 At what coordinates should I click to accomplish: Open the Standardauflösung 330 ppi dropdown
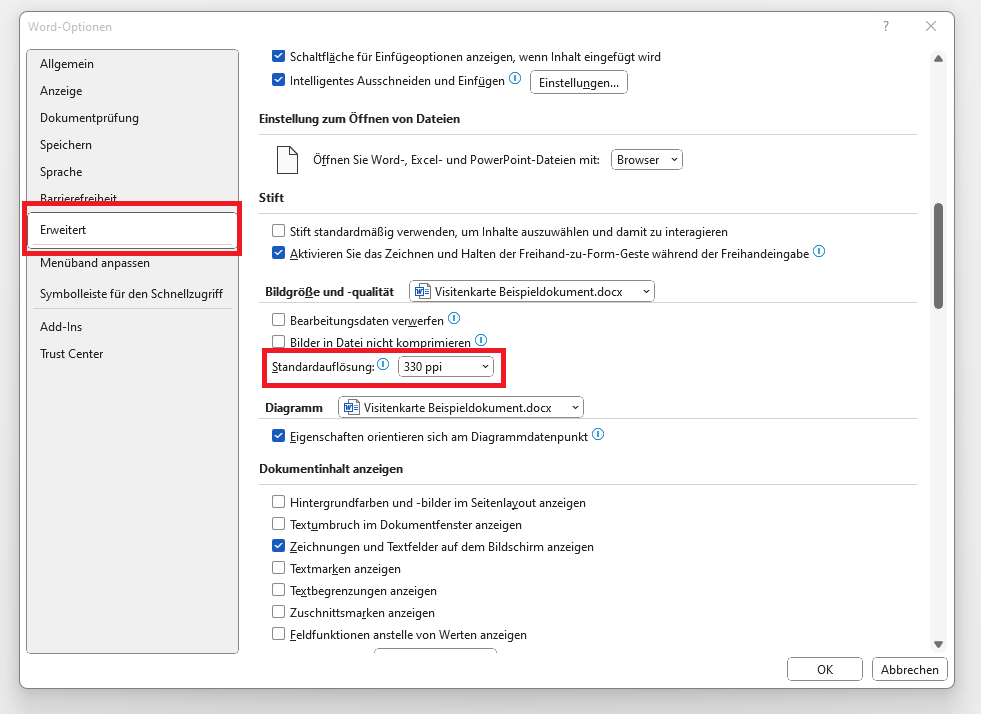446,367
